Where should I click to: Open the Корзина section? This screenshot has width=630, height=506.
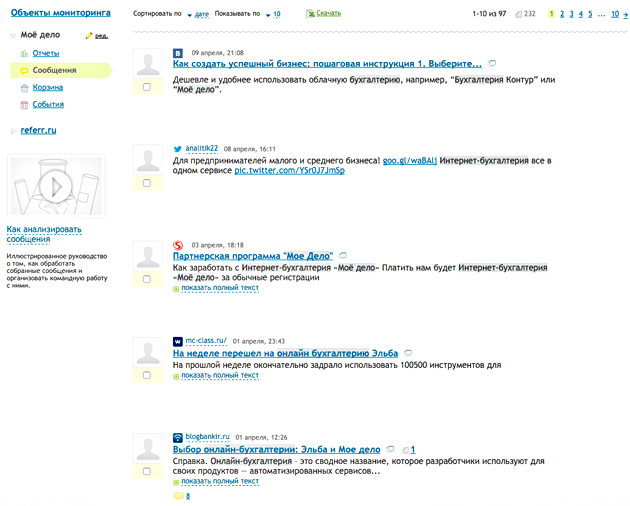[x=48, y=88]
